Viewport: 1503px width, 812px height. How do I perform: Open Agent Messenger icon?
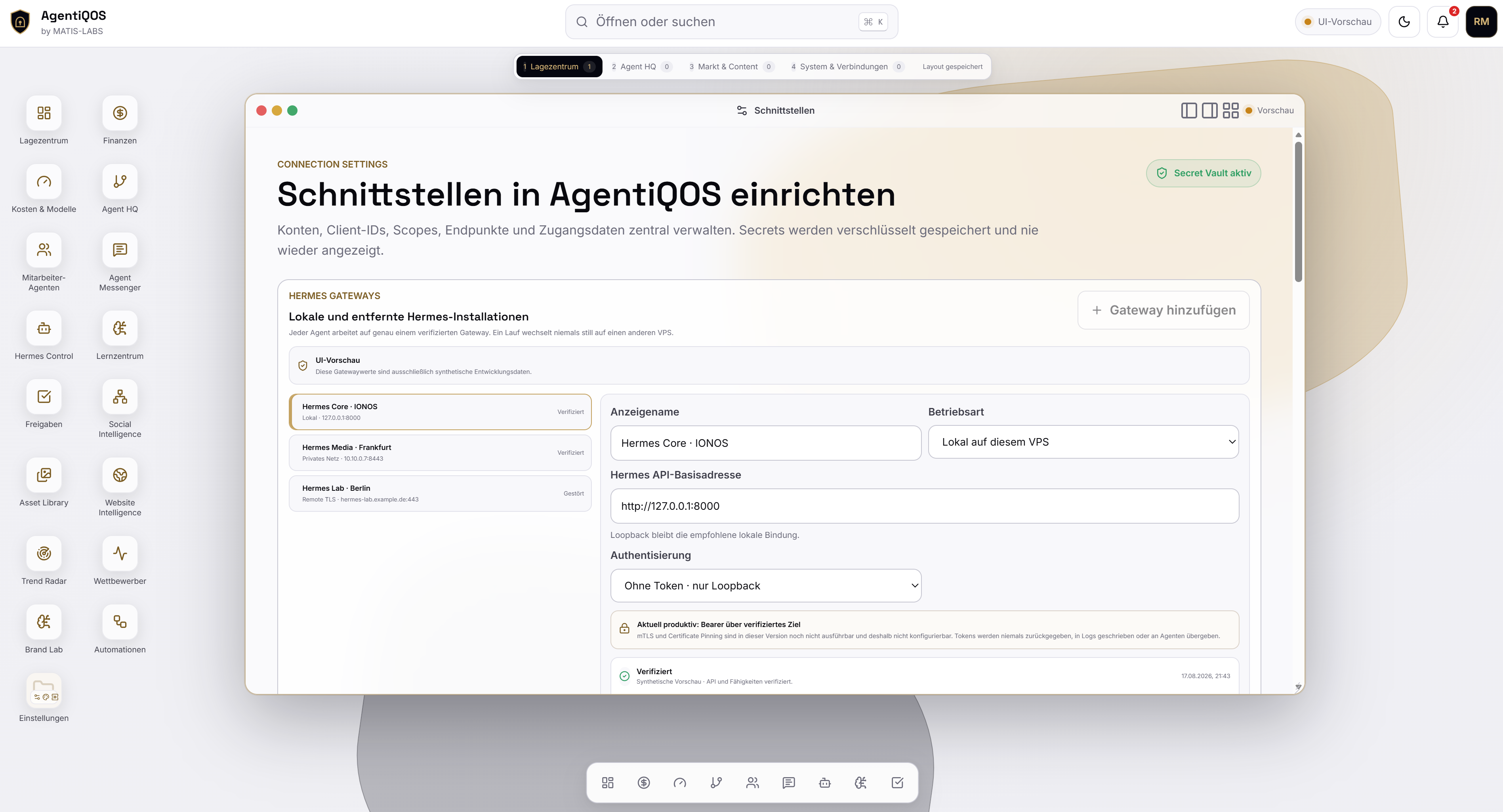tap(120, 250)
